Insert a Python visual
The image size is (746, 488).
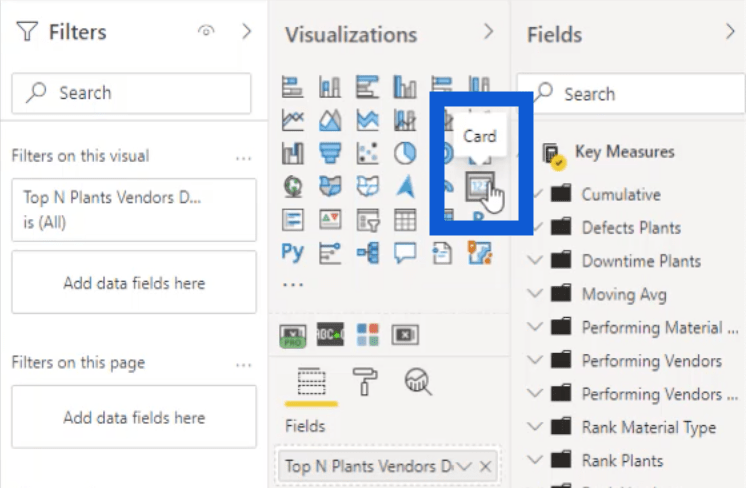point(292,253)
